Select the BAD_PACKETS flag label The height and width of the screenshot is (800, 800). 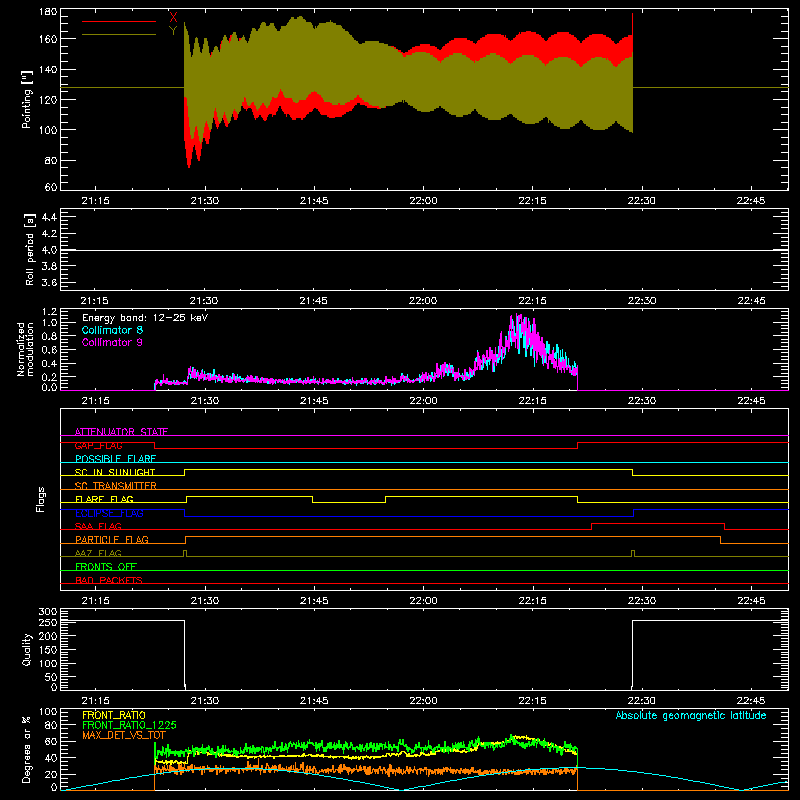click(109, 580)
